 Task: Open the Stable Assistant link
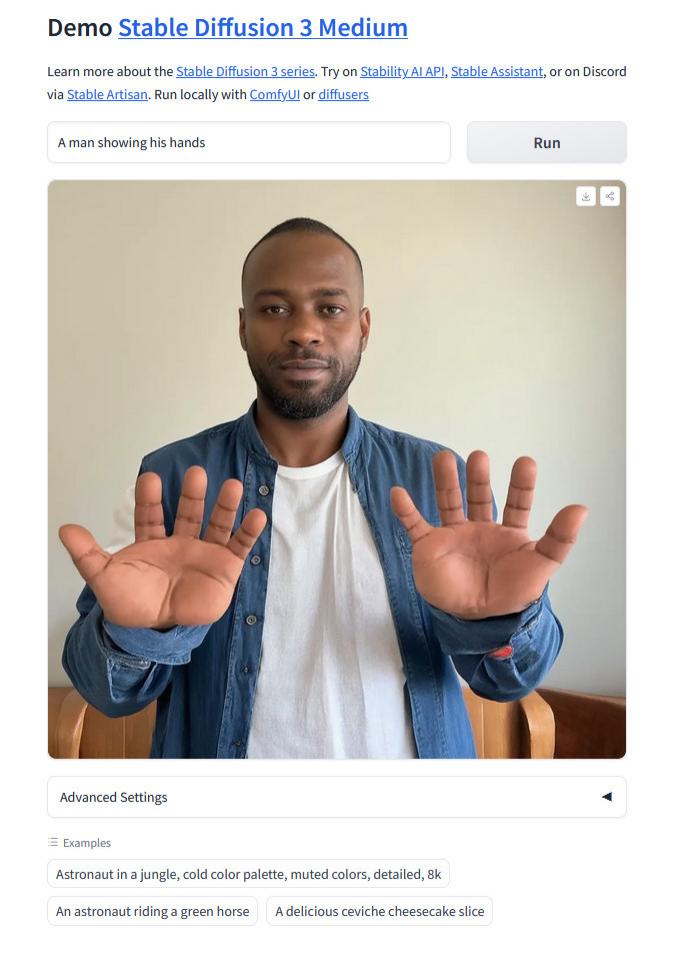(497, 72)
